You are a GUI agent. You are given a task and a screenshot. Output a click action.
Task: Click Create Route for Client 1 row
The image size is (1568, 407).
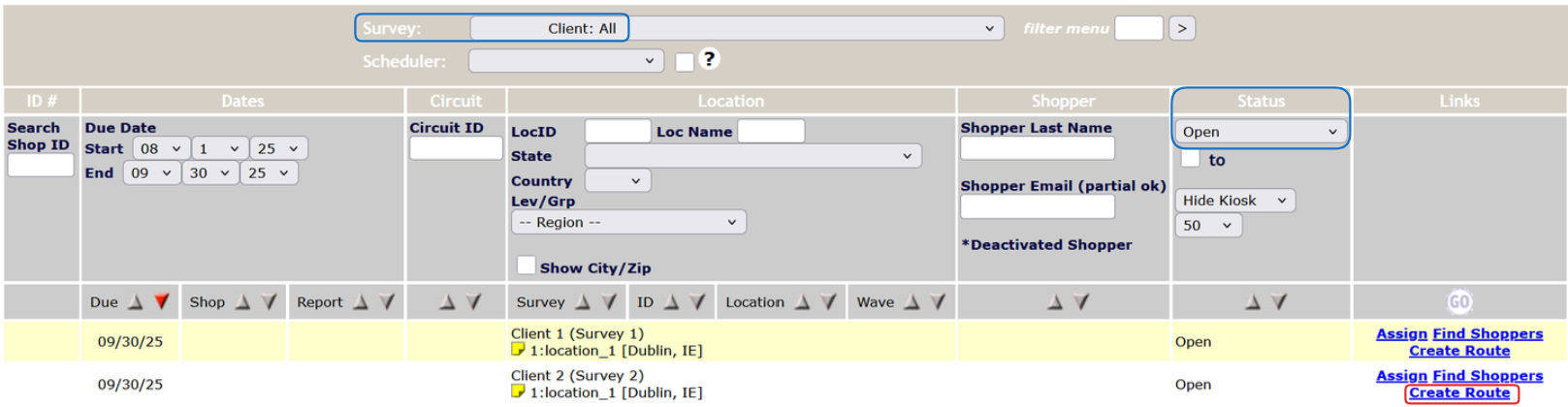tap(1459, 351)
